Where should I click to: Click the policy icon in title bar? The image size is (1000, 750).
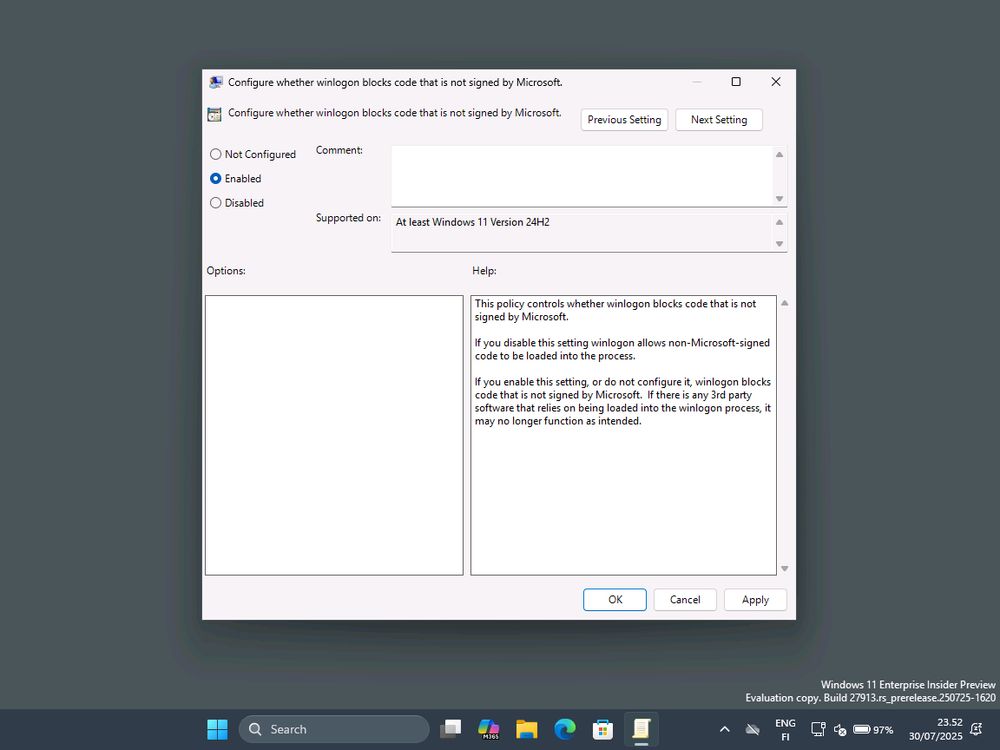[216, 82]
